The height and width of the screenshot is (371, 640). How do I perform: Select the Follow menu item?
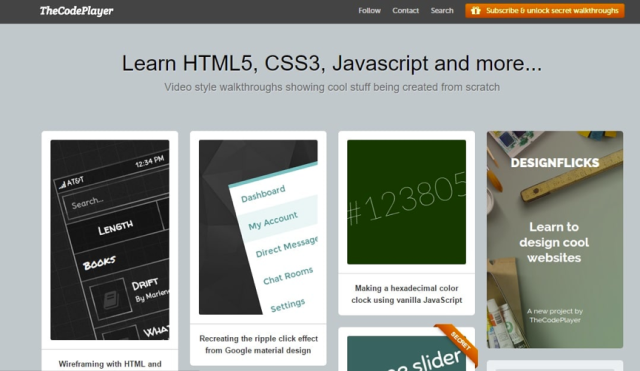369,11
